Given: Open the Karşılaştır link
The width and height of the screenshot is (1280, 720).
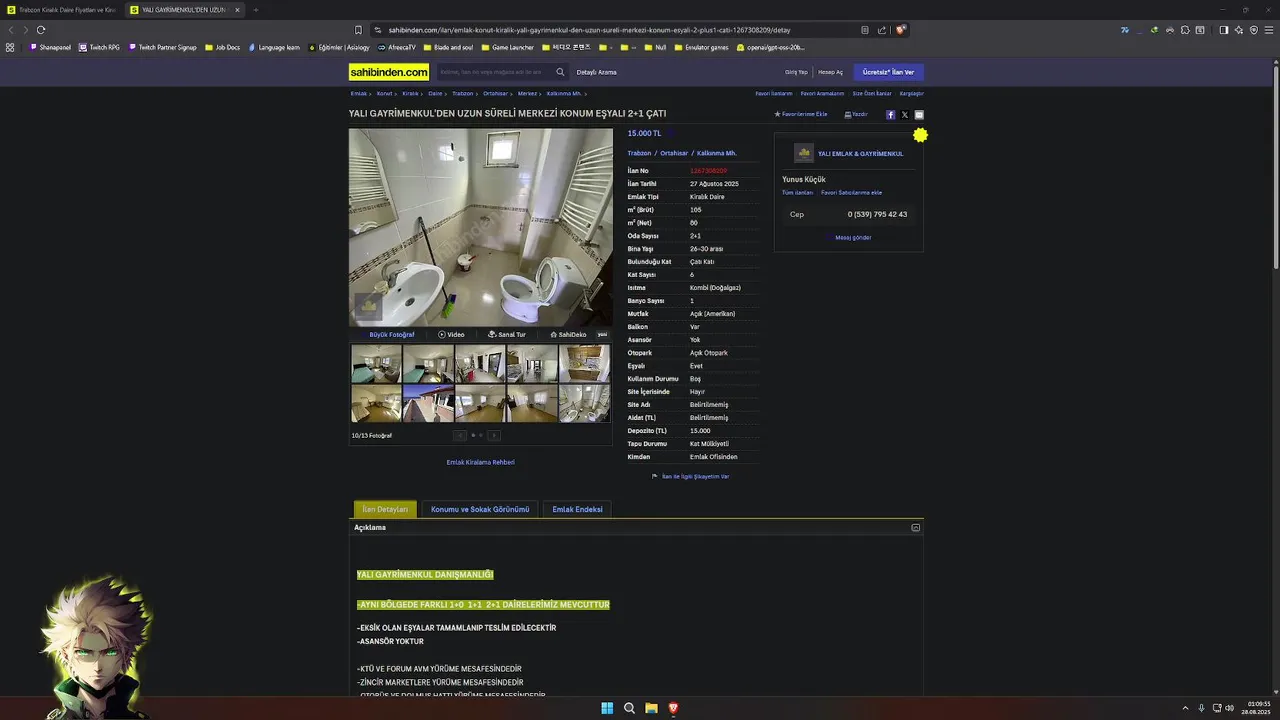Looking at the screenshot, I should point(911,93).
